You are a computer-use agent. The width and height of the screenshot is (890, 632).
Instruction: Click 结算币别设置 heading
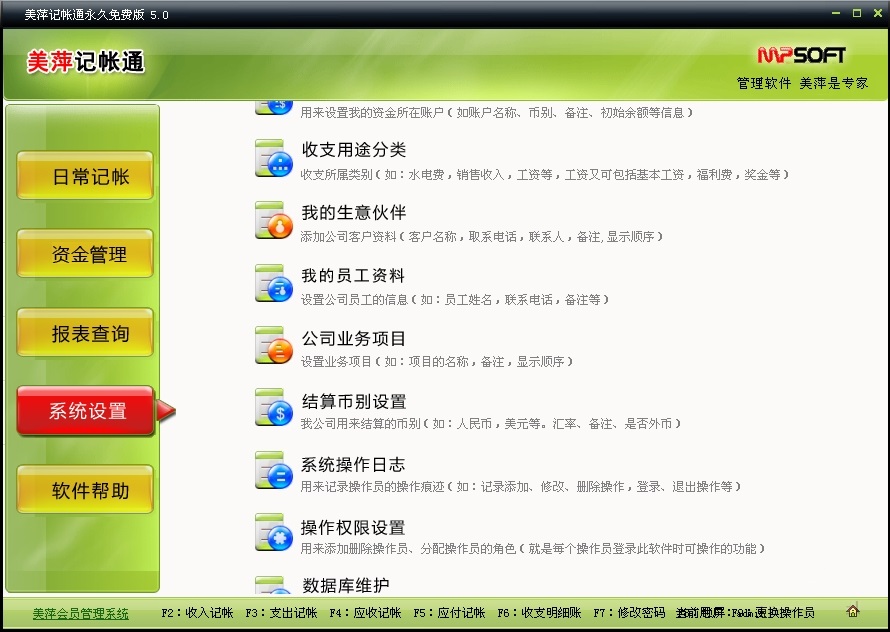[354, 402]
